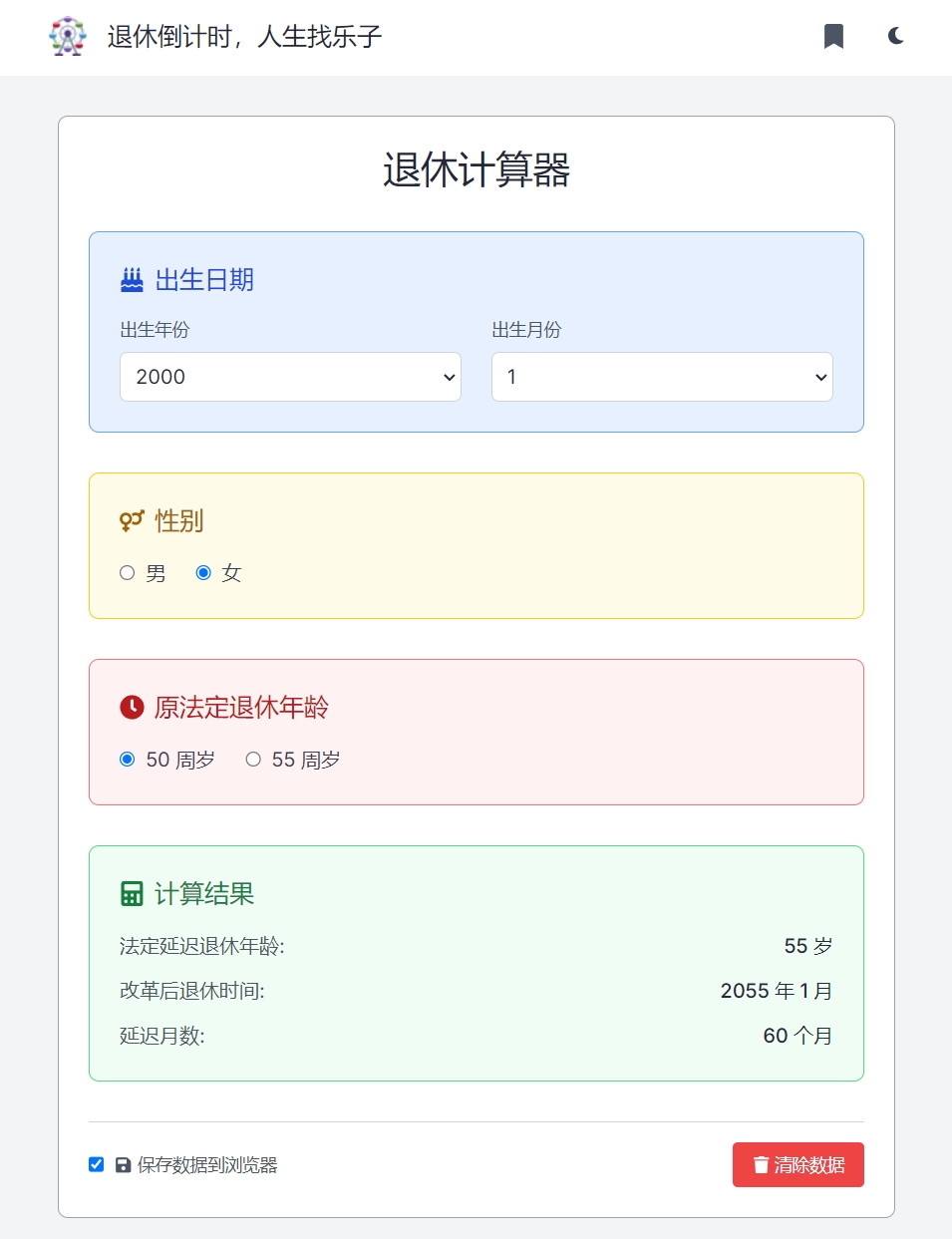Open the 出生年份 dropdown showing 2000
This screenshot has width=952, height=1239.
click(289, 377)
